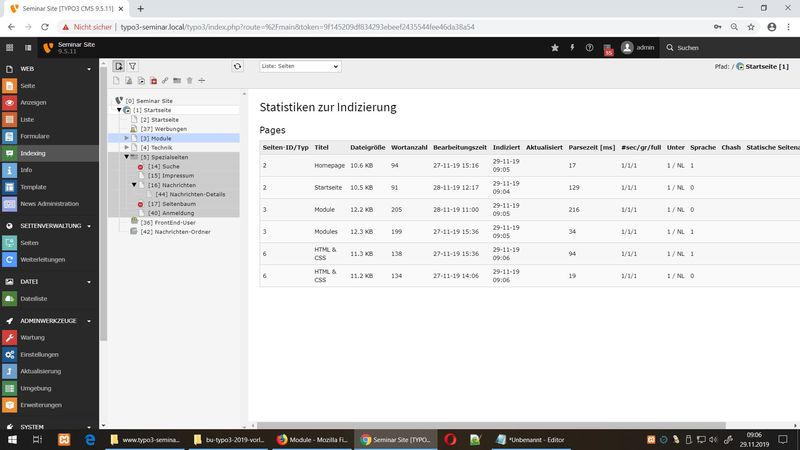The height and width of the screenshot is (450, 800).
Task: Expand the Technik page tree node
Action: (x=127, y=147)
